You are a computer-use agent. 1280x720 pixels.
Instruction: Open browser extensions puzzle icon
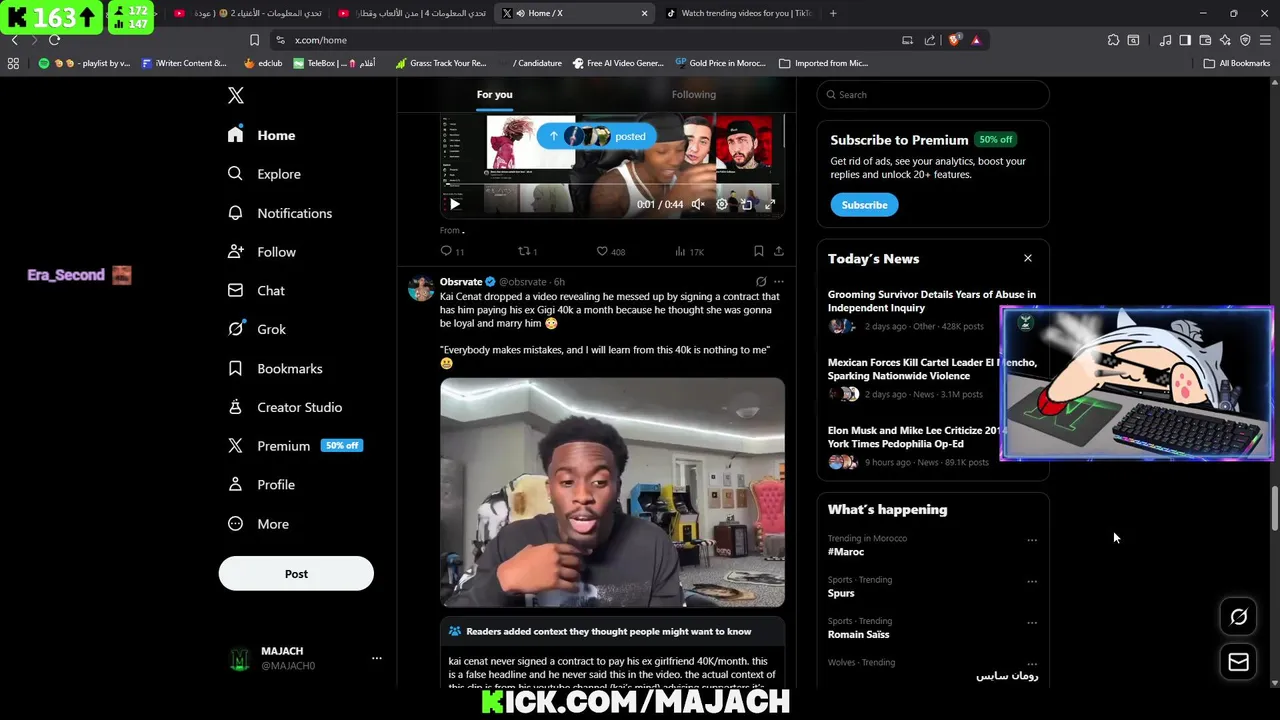(x=1113, y=40)
